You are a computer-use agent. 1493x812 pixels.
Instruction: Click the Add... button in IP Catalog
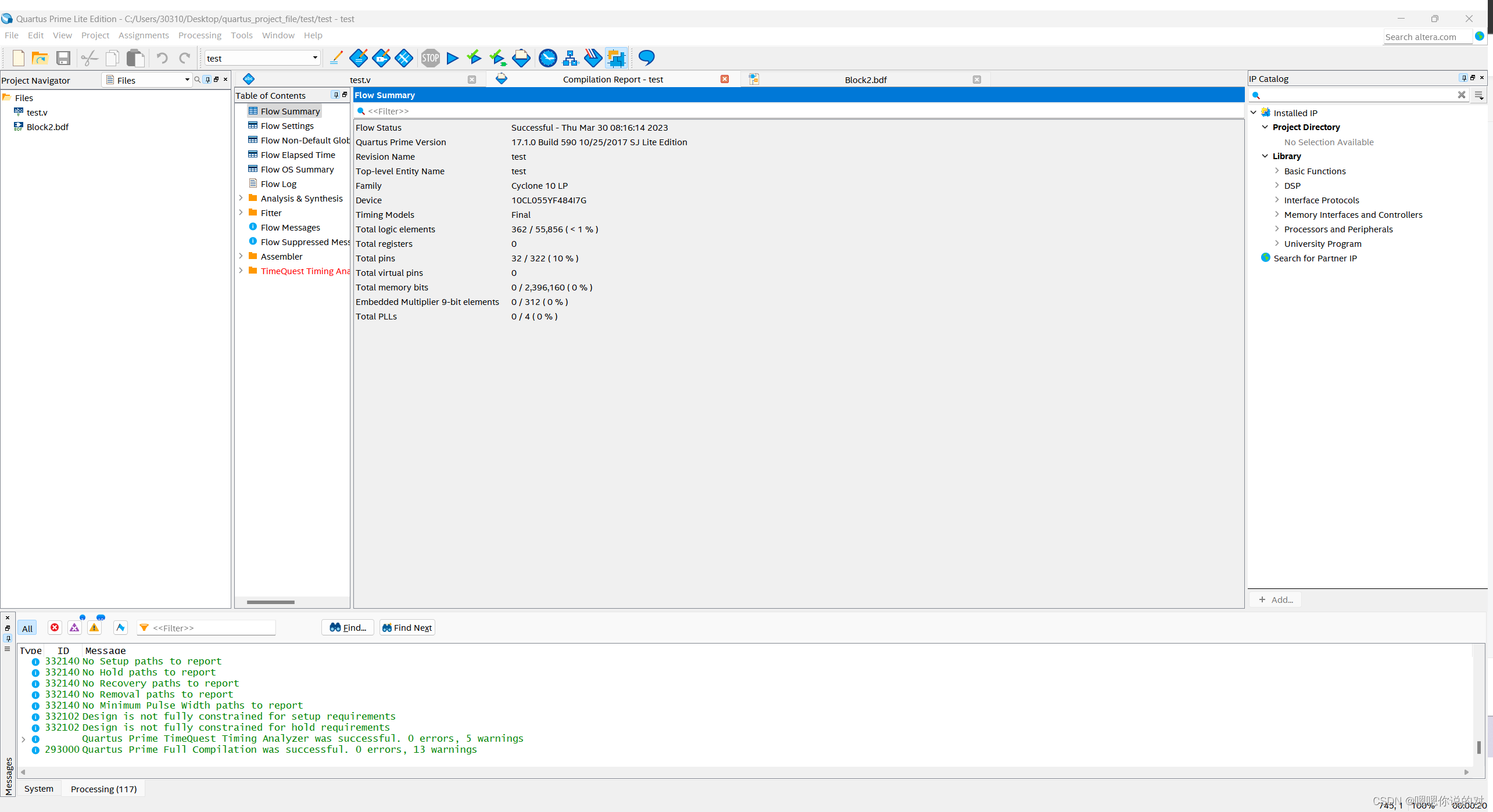coord(1276,599)
